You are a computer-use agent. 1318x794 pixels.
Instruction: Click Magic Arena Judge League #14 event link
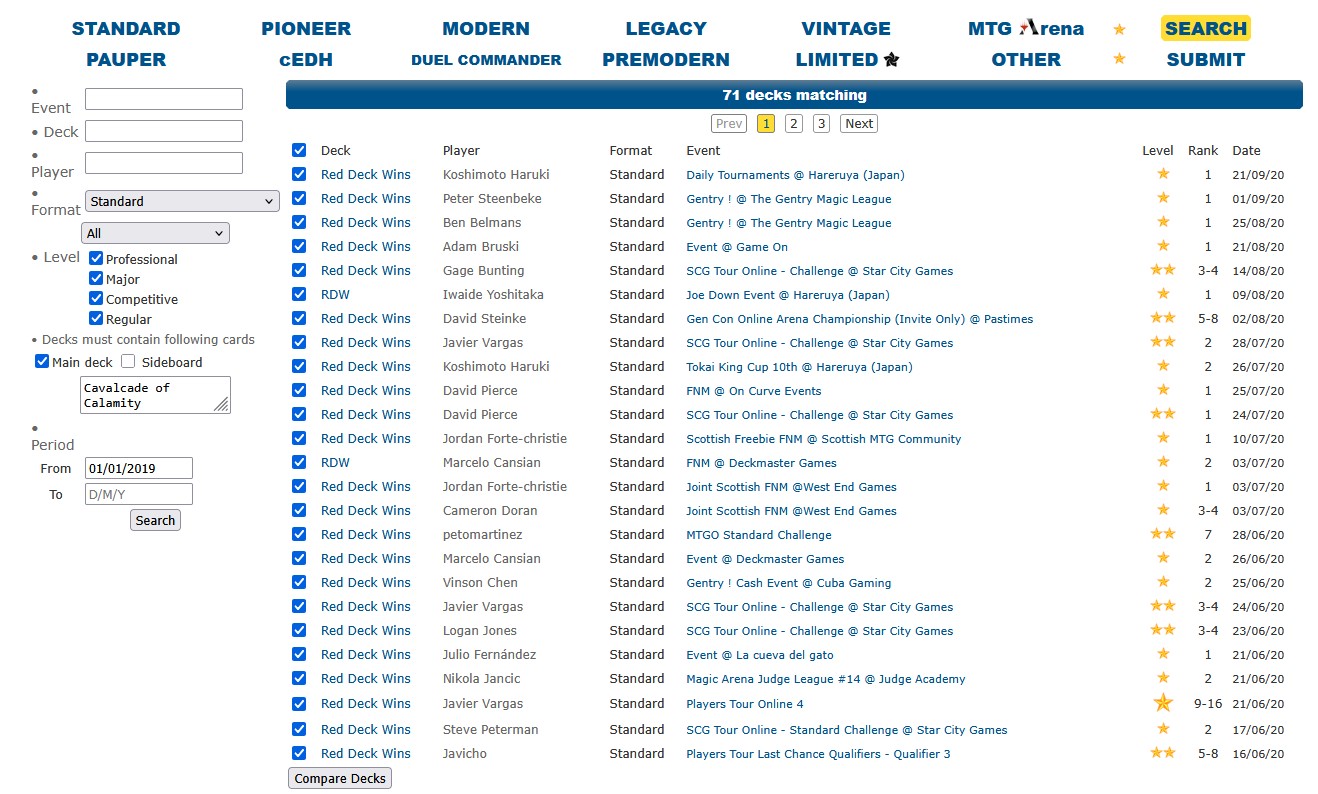tap(826, 679)
